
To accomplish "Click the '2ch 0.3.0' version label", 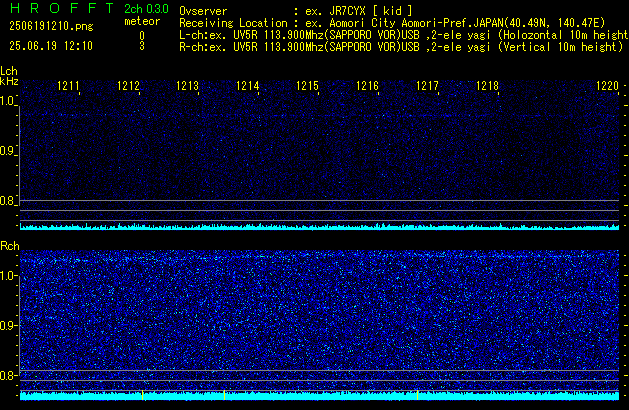I will [146, 9].
